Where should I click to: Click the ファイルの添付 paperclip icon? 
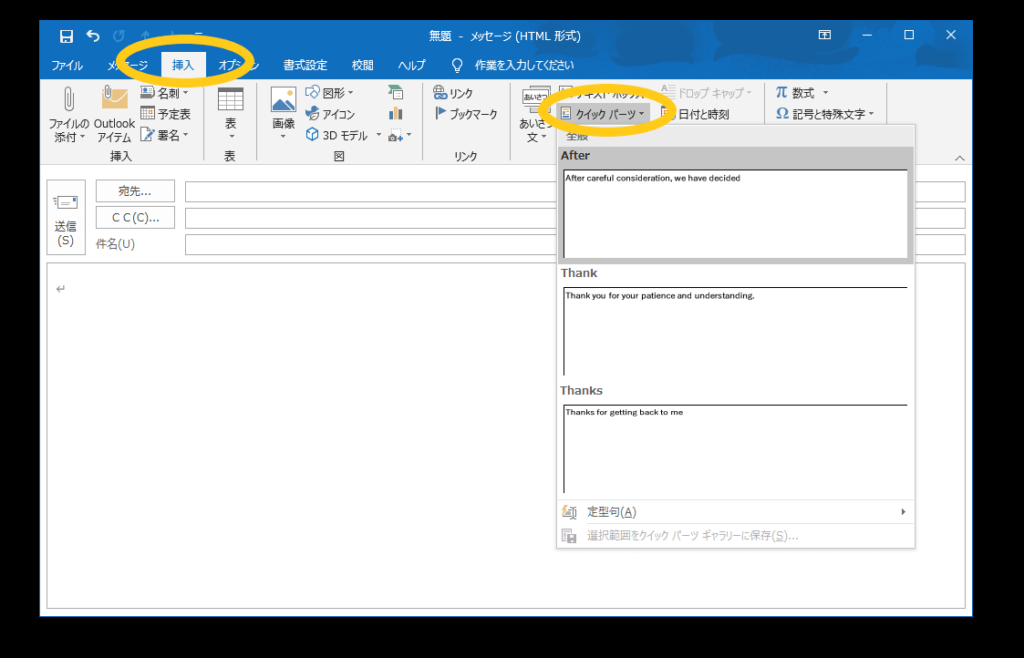pyautogui.click(x=69, y=101)
